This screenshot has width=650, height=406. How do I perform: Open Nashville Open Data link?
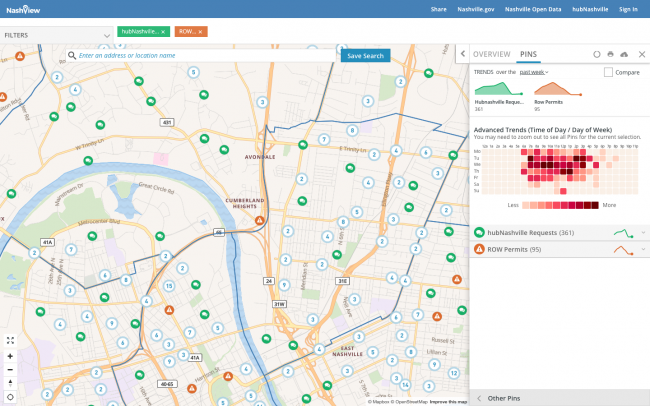pos(533,9)
